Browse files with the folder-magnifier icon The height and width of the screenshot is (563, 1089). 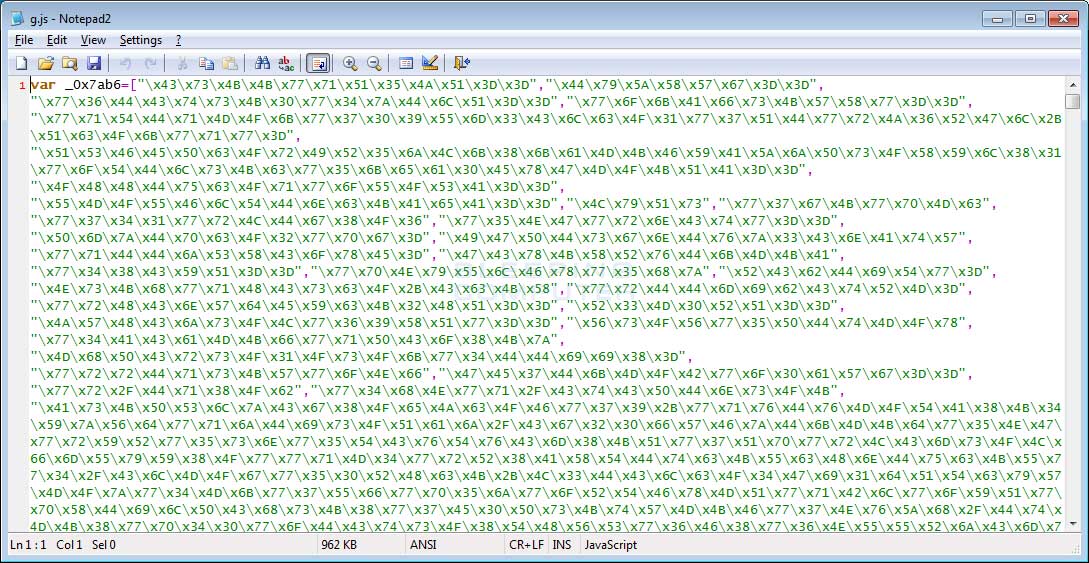click(70, 63)
